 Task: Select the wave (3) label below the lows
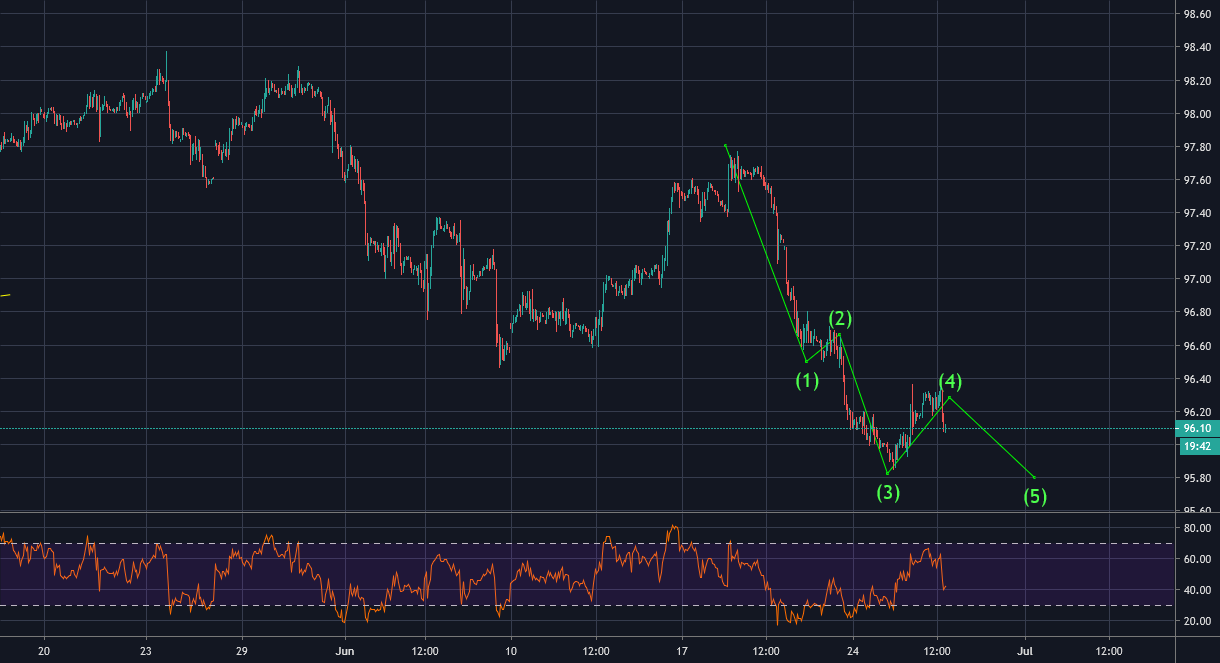[x=888, y=492]
